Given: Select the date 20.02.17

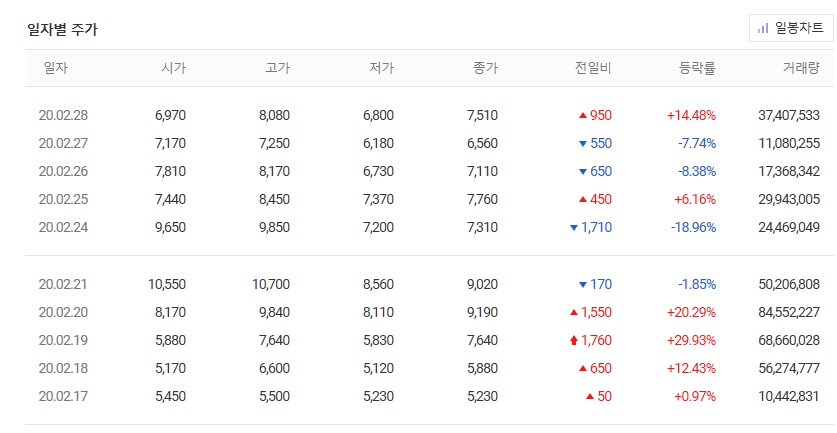Looking at the screenshot, I should (63, 396).
